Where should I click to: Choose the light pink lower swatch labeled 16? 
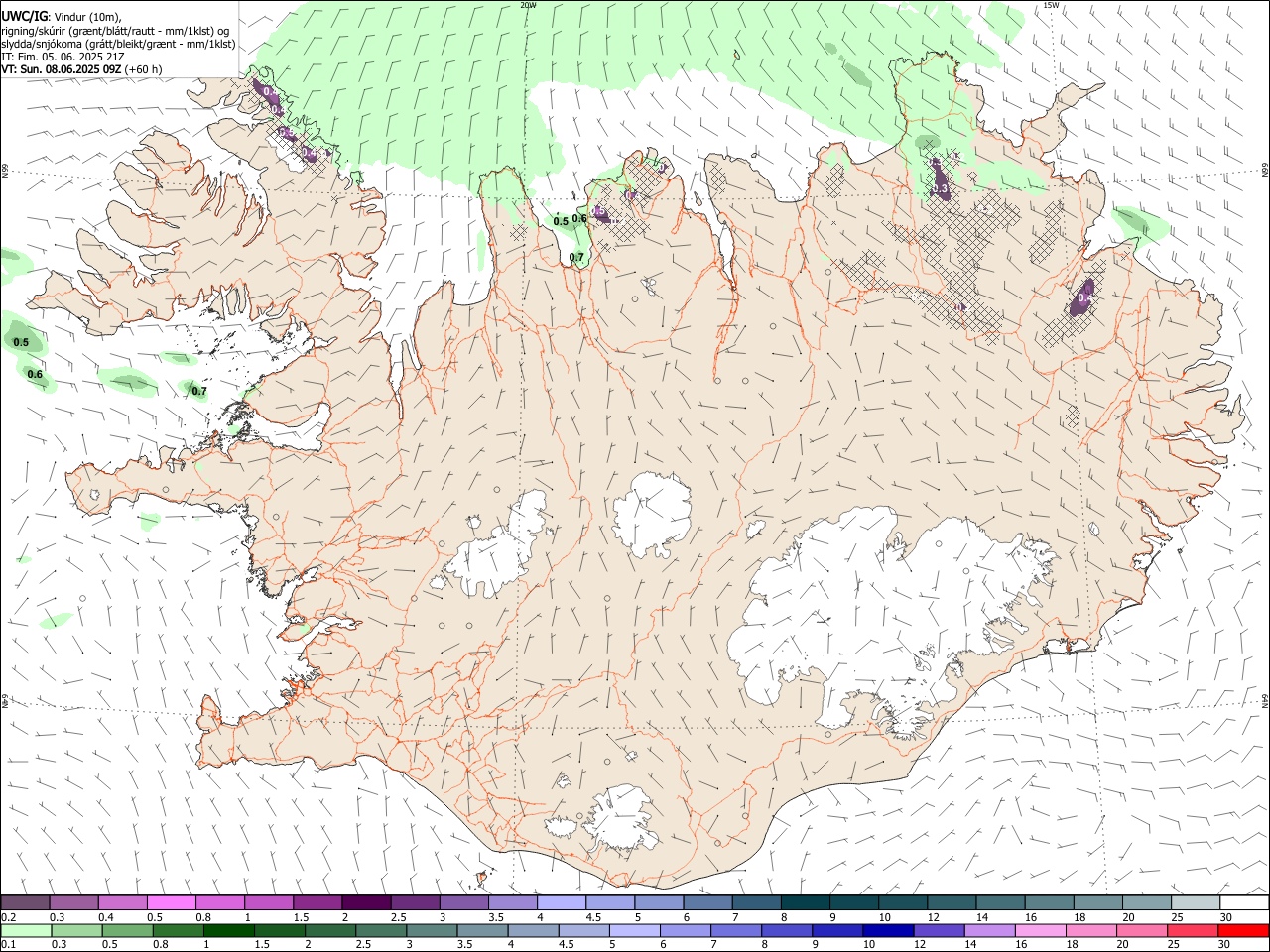point(1040,930)
